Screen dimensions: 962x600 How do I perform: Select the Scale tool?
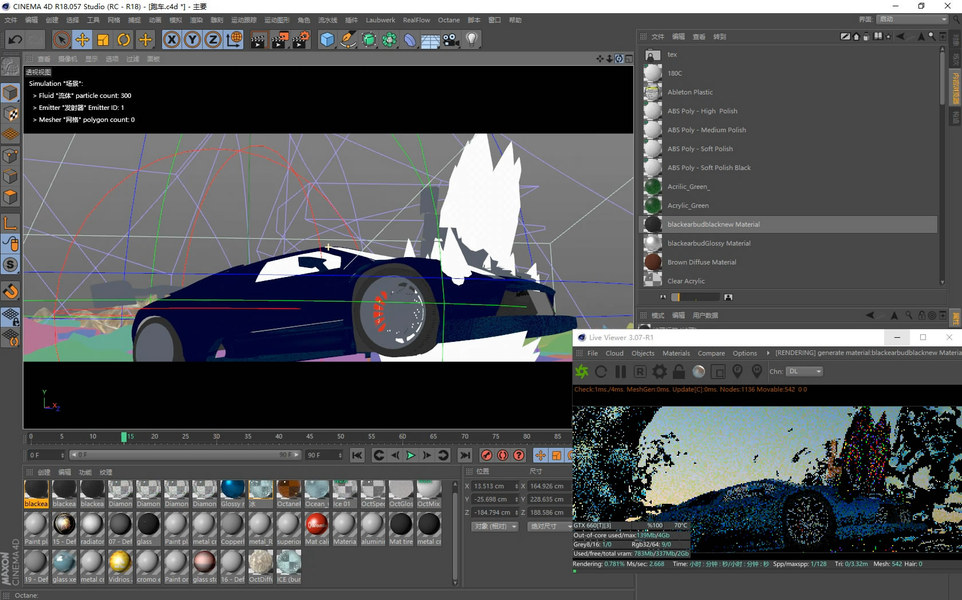click(103, 40)
